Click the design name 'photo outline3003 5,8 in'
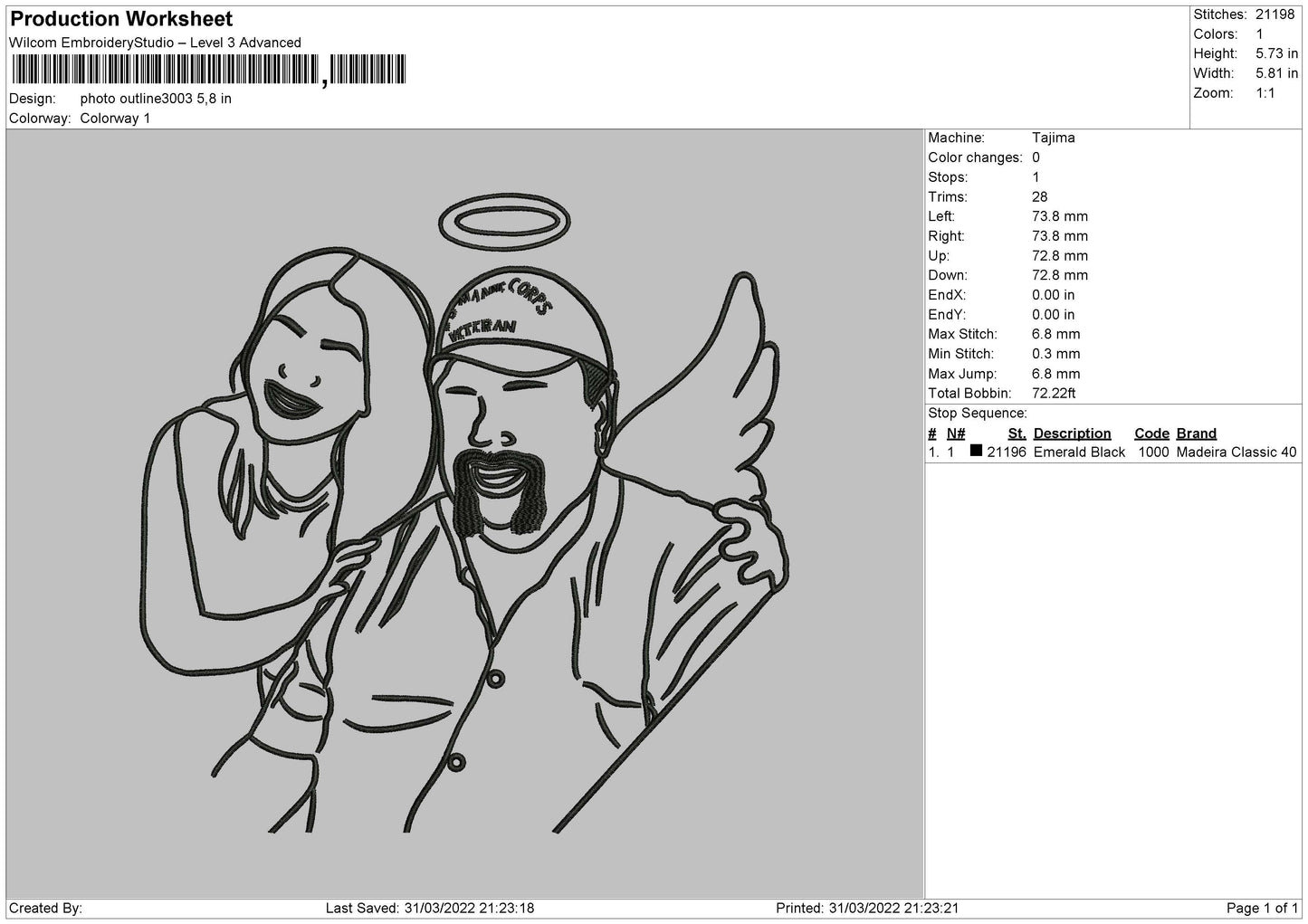This screenshot has width=1308, height=924. pyautogui.click(x=156, y=99)
